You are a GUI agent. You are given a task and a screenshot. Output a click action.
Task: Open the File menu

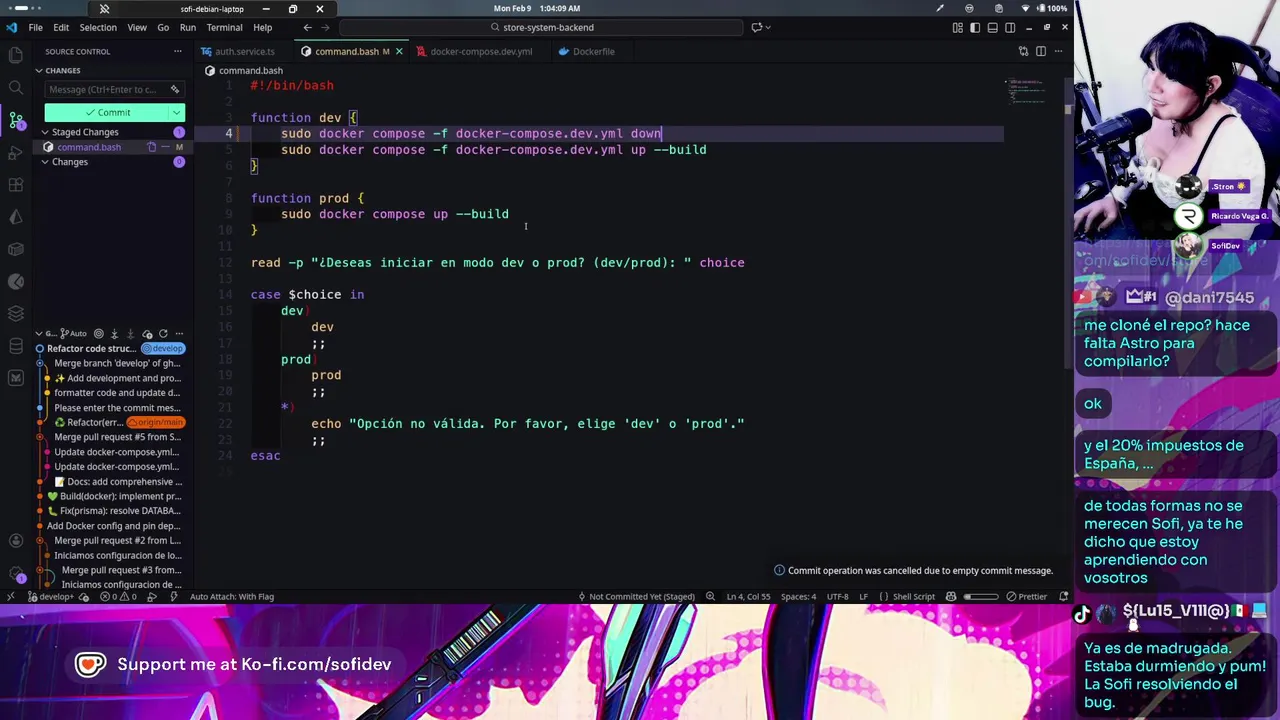[x=35, y=27]
